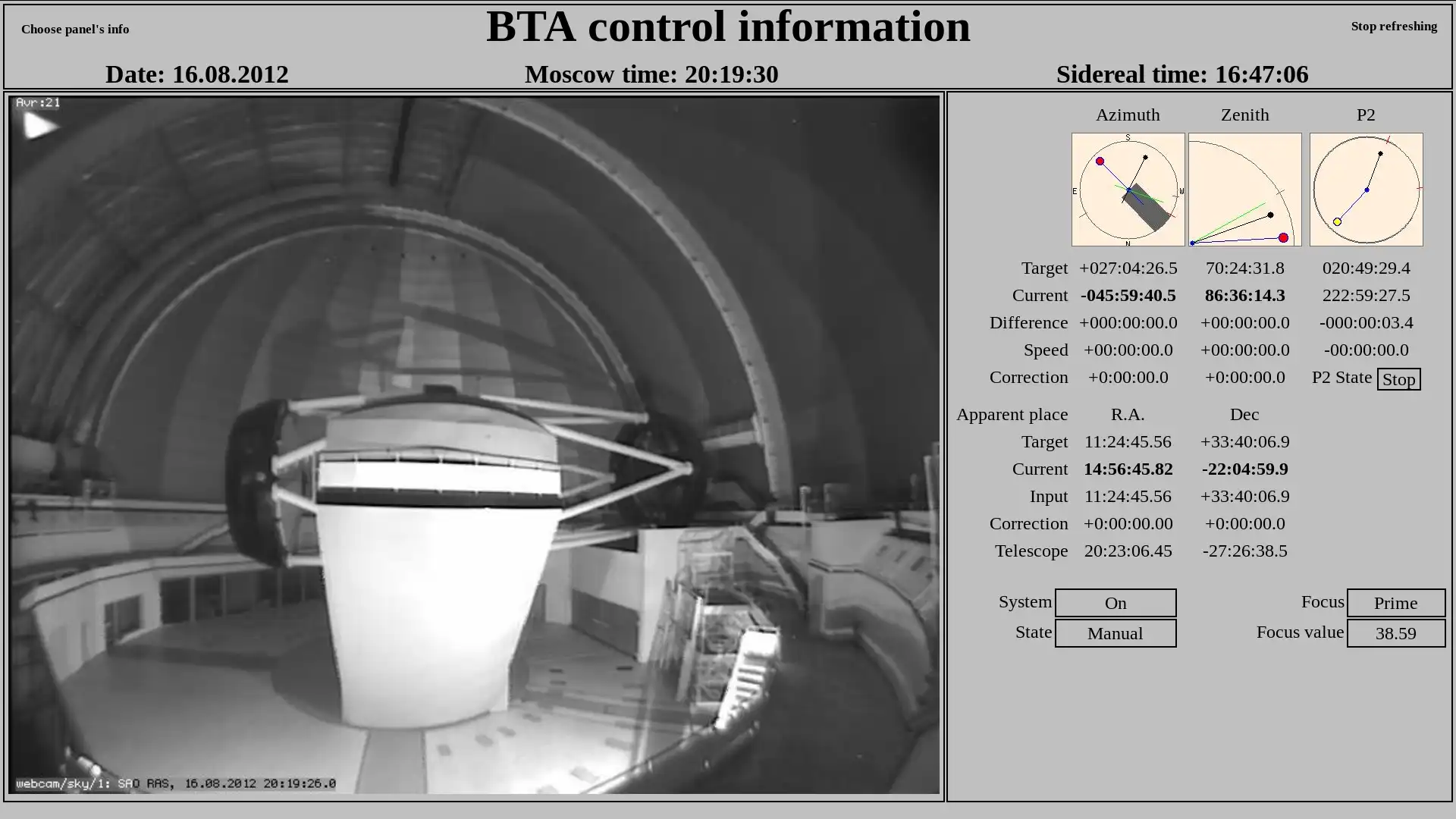
Task: Click the current R.A. value 14:56:45.82
Action: (1128, 469)
